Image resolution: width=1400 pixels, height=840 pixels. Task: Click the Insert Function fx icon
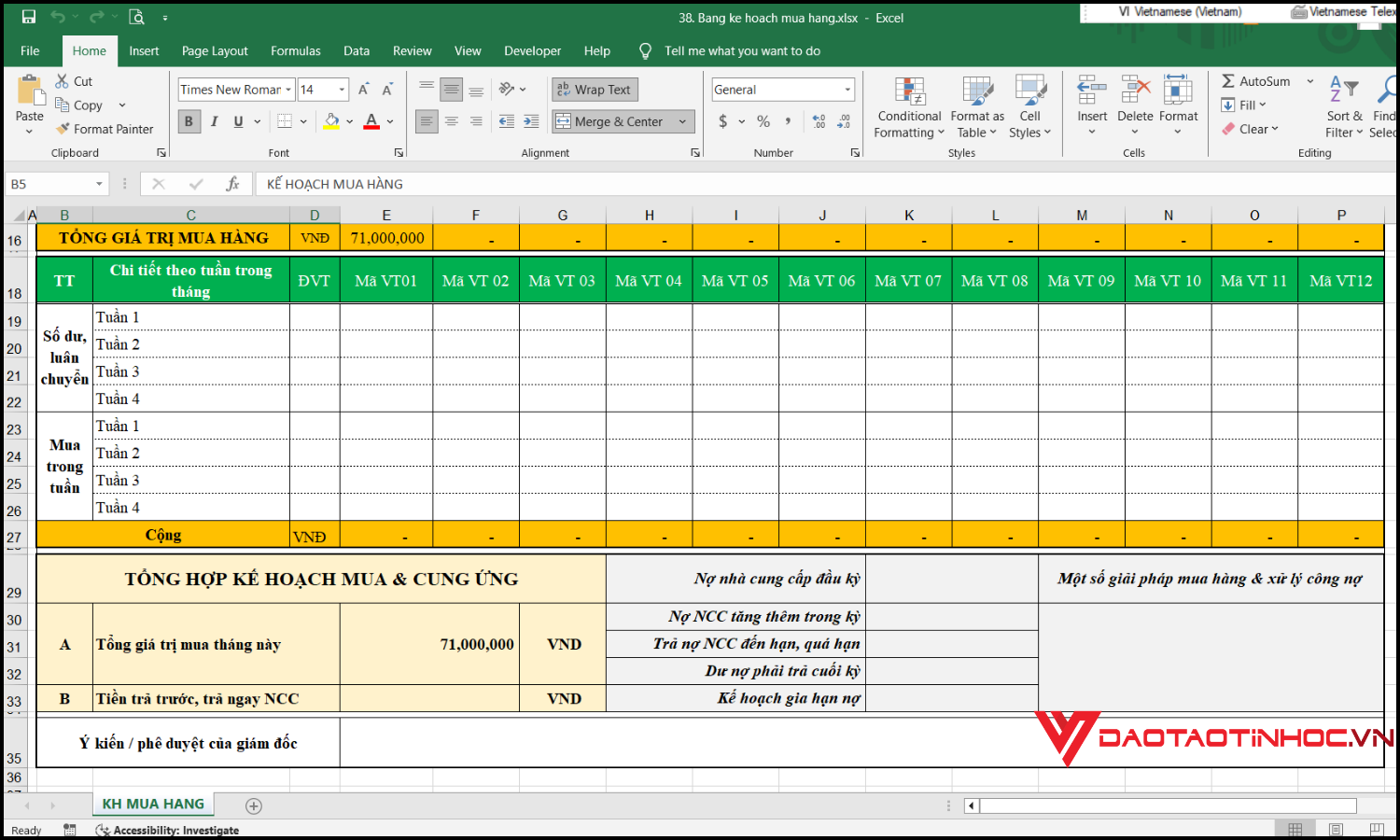pyautogui.click(x=232, y=184)
